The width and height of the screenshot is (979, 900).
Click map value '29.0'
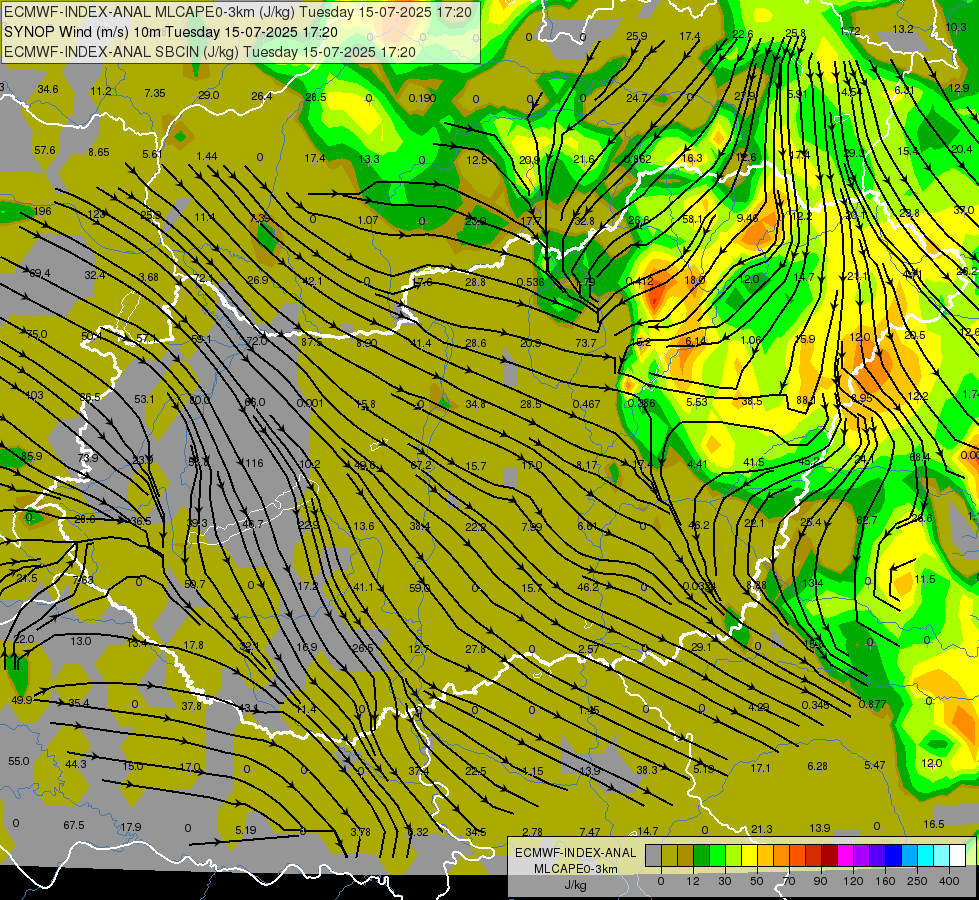209,95
